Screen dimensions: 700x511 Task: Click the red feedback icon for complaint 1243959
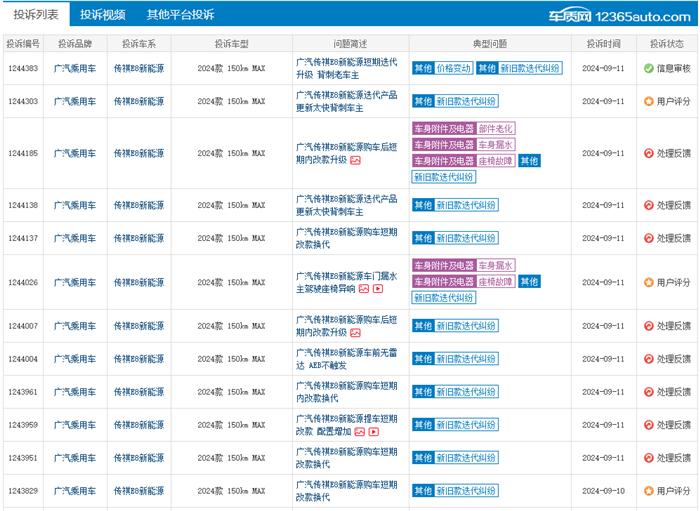coord(649,425)
